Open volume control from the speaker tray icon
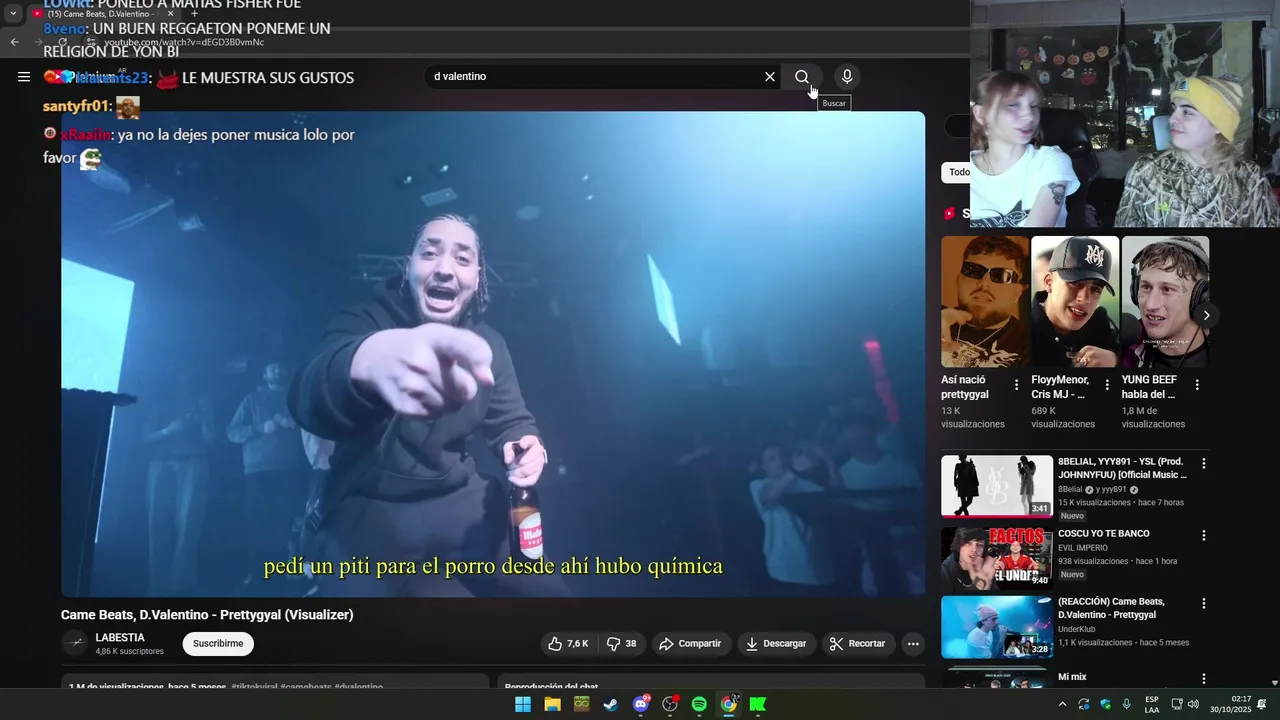 (x=1193, y=704)
